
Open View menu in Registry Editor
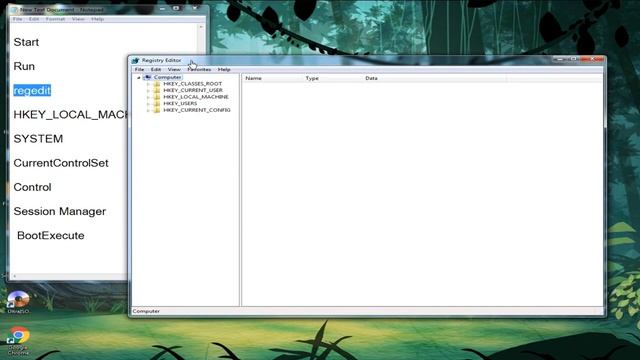point(174,69)
